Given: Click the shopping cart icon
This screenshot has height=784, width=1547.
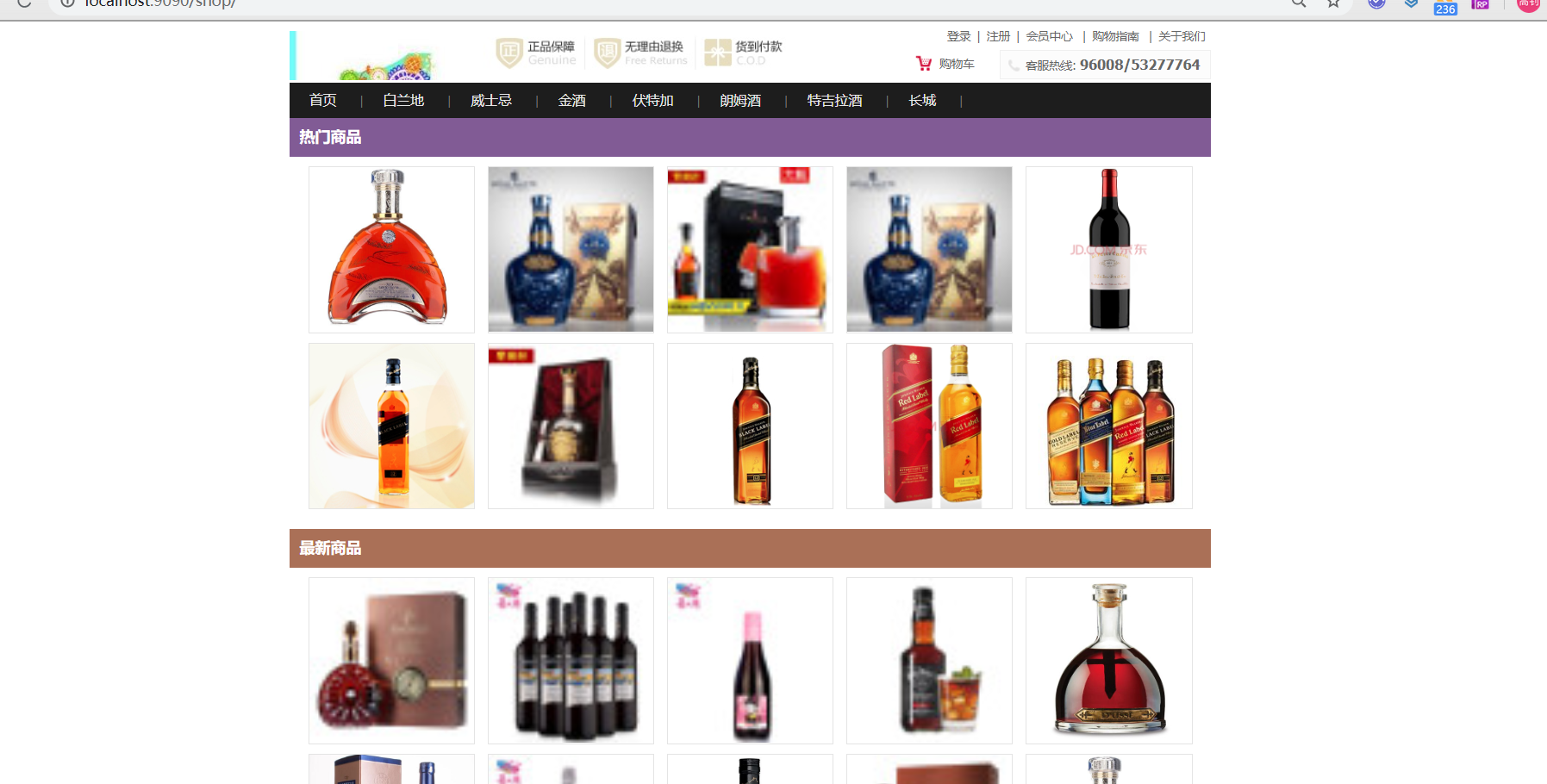Looking at the screenshot, I should [x=924, y=63].
